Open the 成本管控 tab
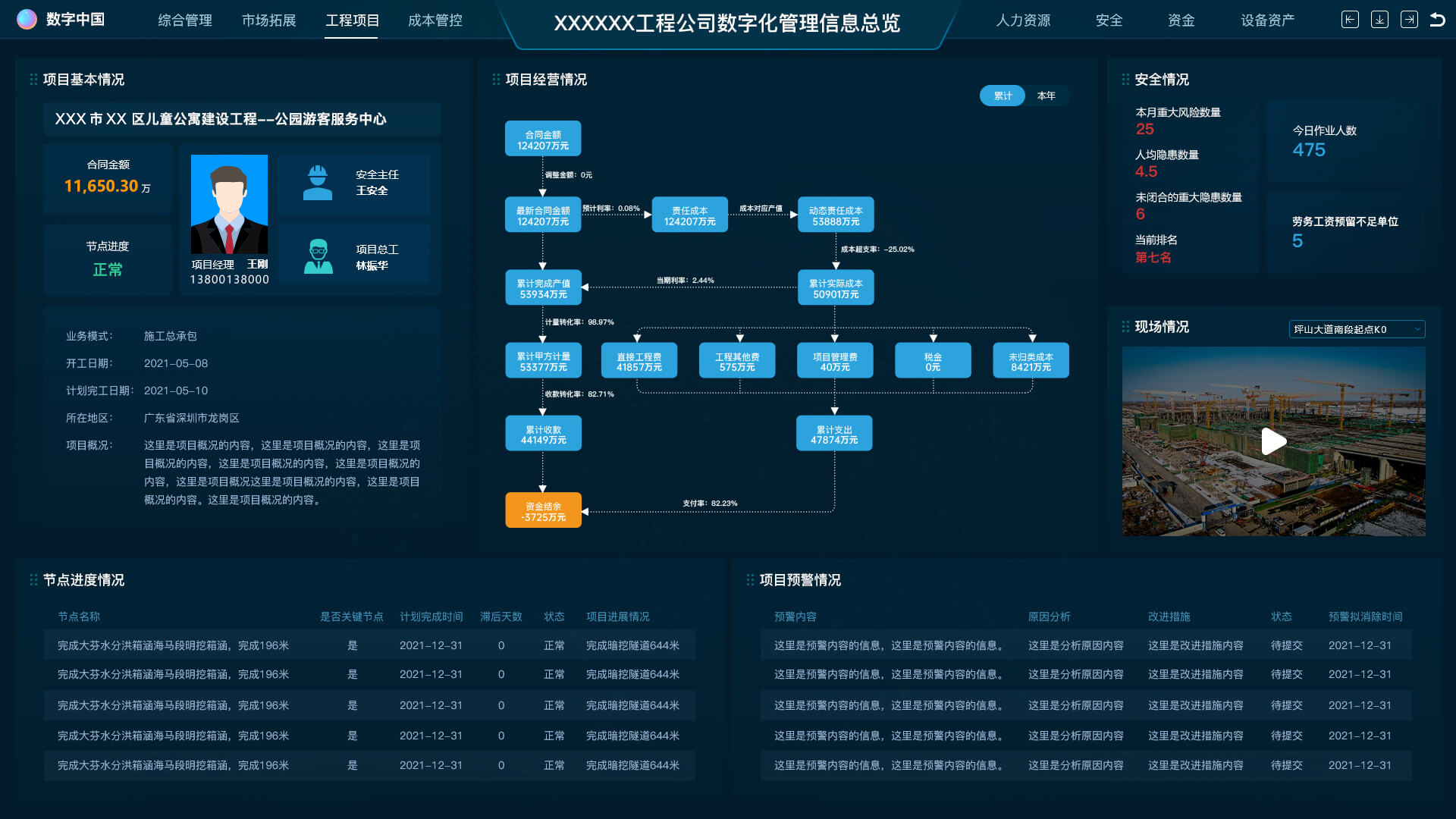The image size is (1456, 819). click(x=435, y=20)
